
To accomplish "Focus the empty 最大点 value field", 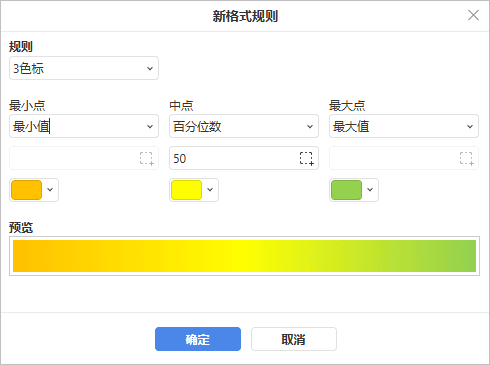I will coord(404,158).
